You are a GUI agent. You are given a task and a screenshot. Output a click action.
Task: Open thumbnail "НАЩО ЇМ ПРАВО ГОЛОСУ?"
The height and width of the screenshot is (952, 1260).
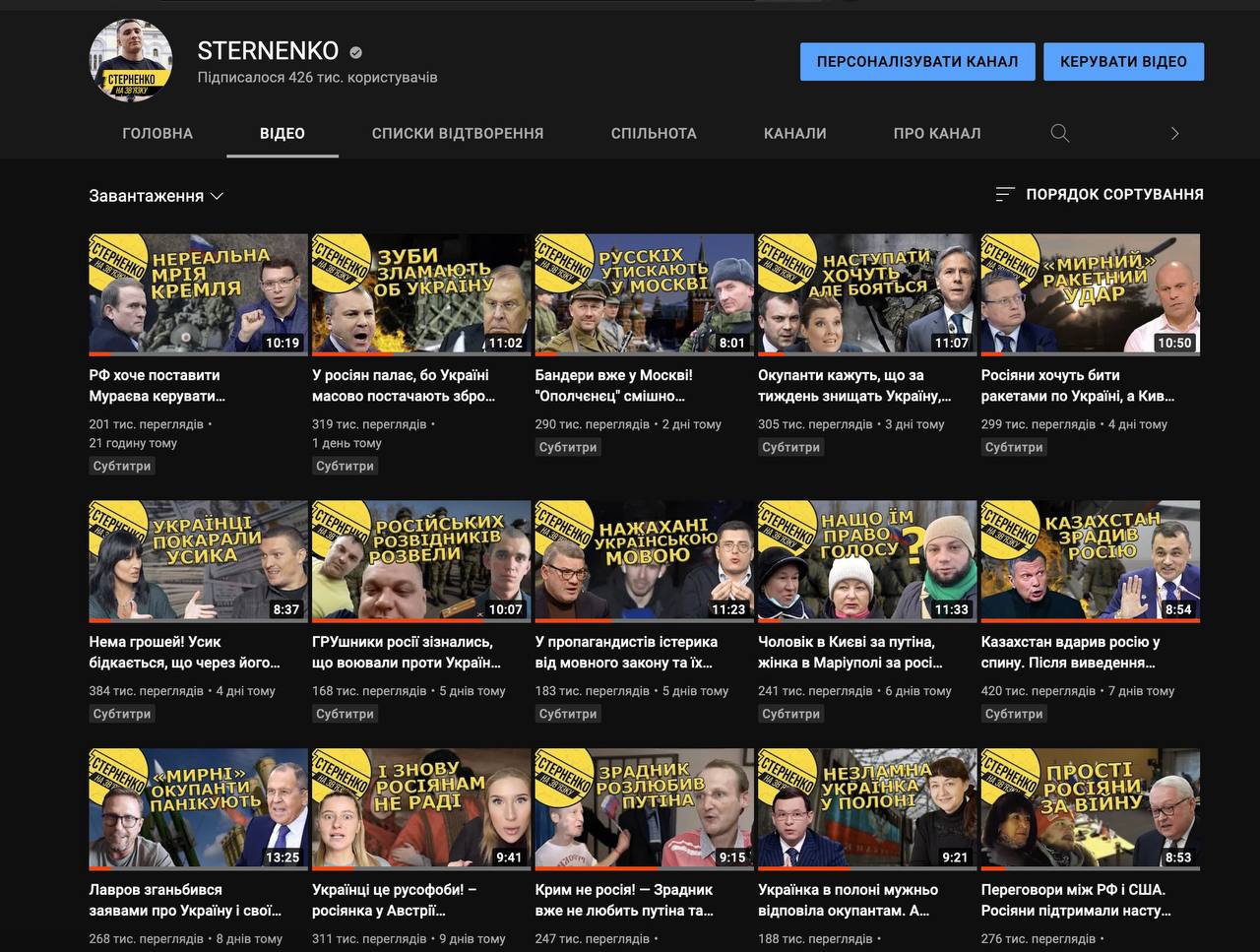[x=867, y=561]
